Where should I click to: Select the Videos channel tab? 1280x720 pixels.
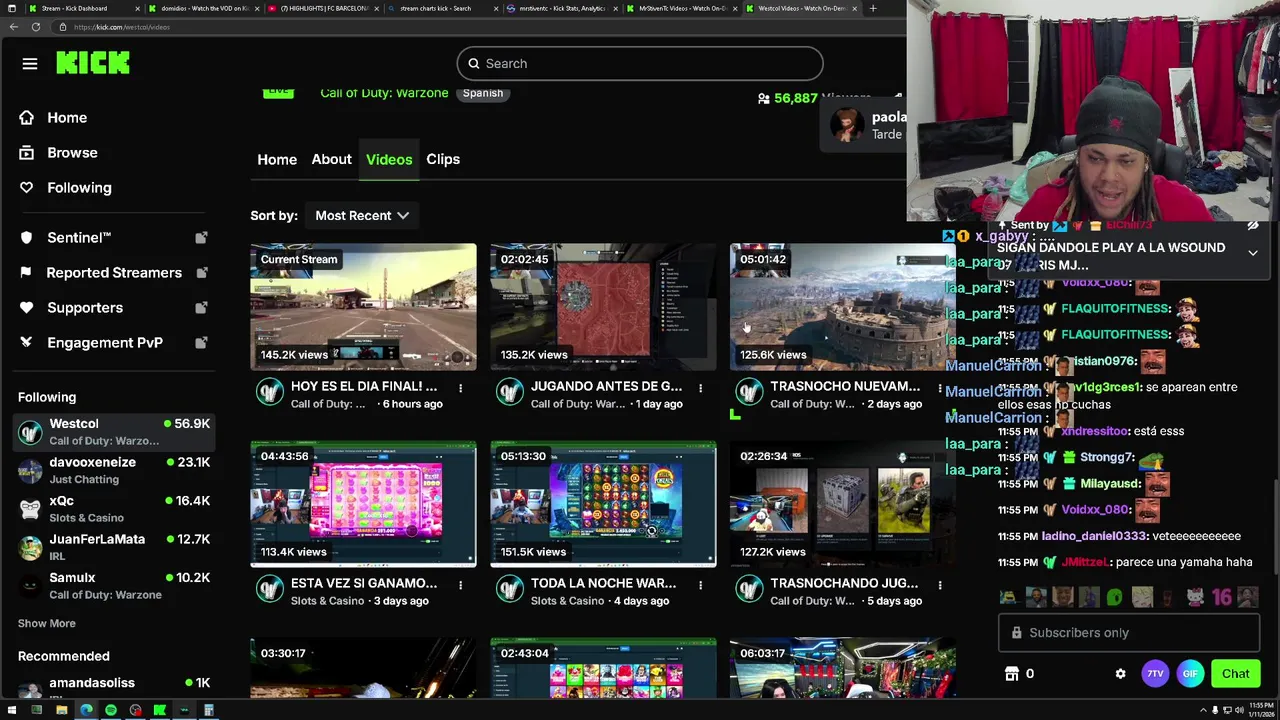[389, 160]
